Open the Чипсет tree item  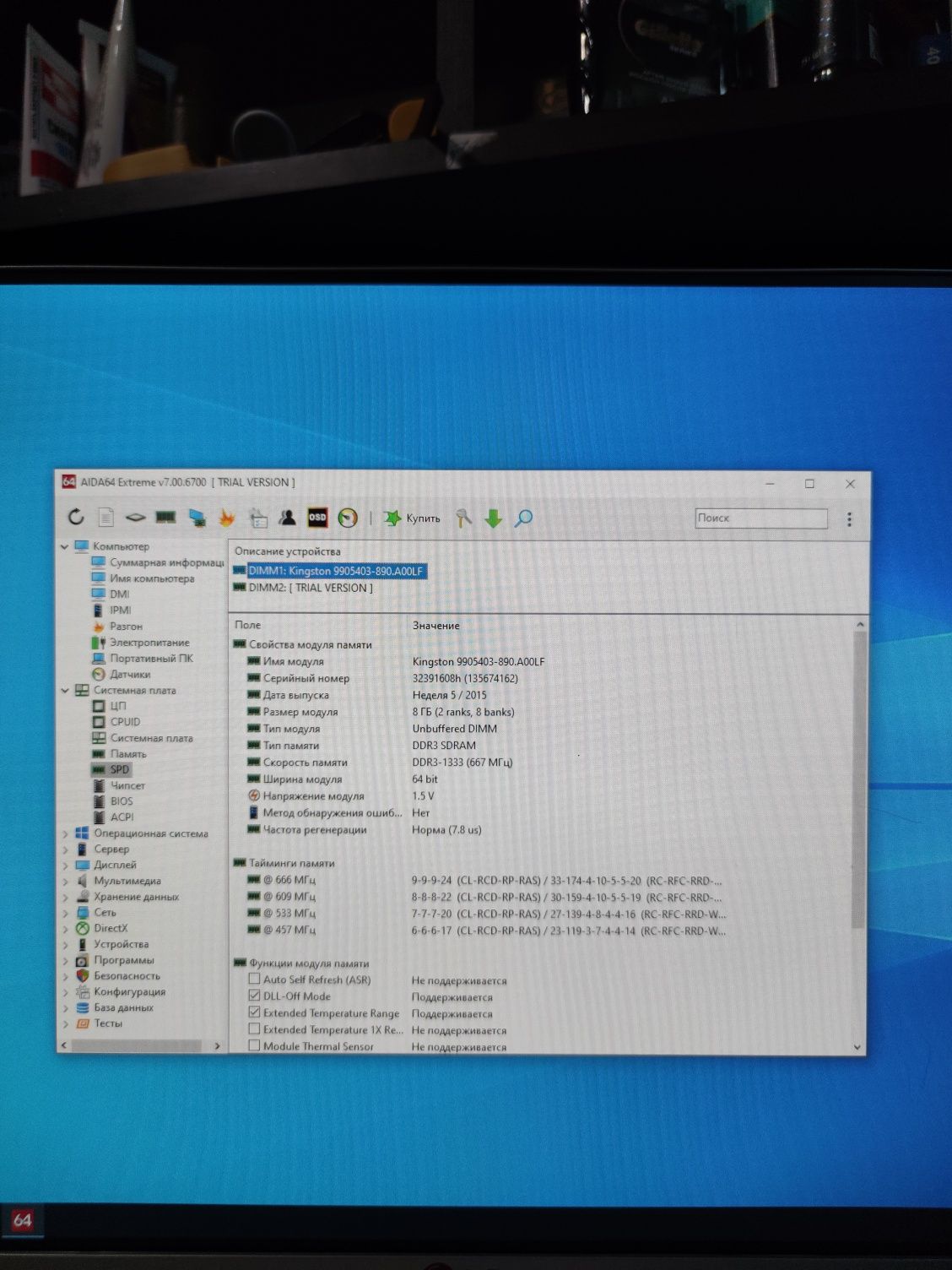click(x=127, y=785)
